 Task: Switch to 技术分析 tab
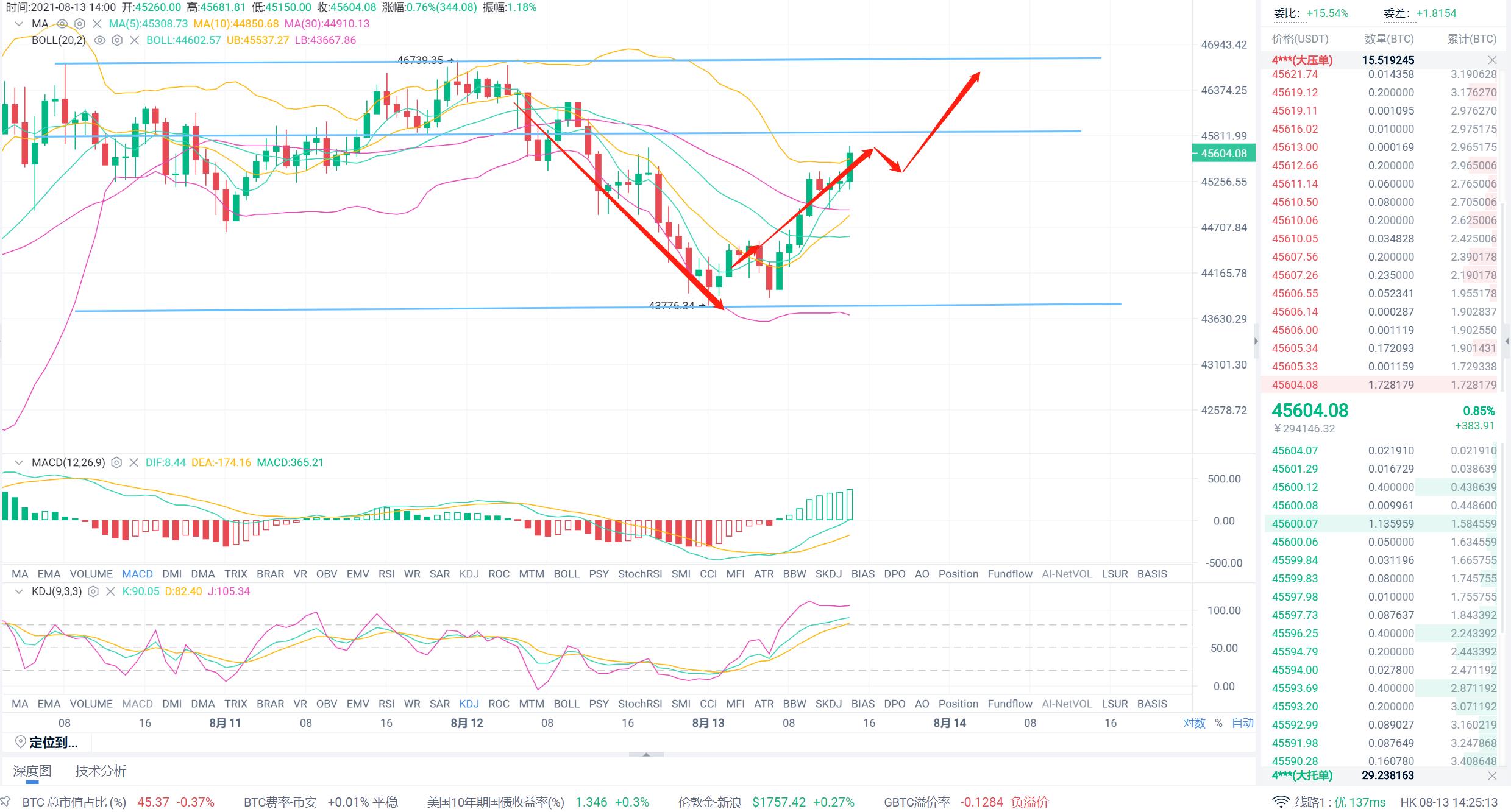[101, 771]
